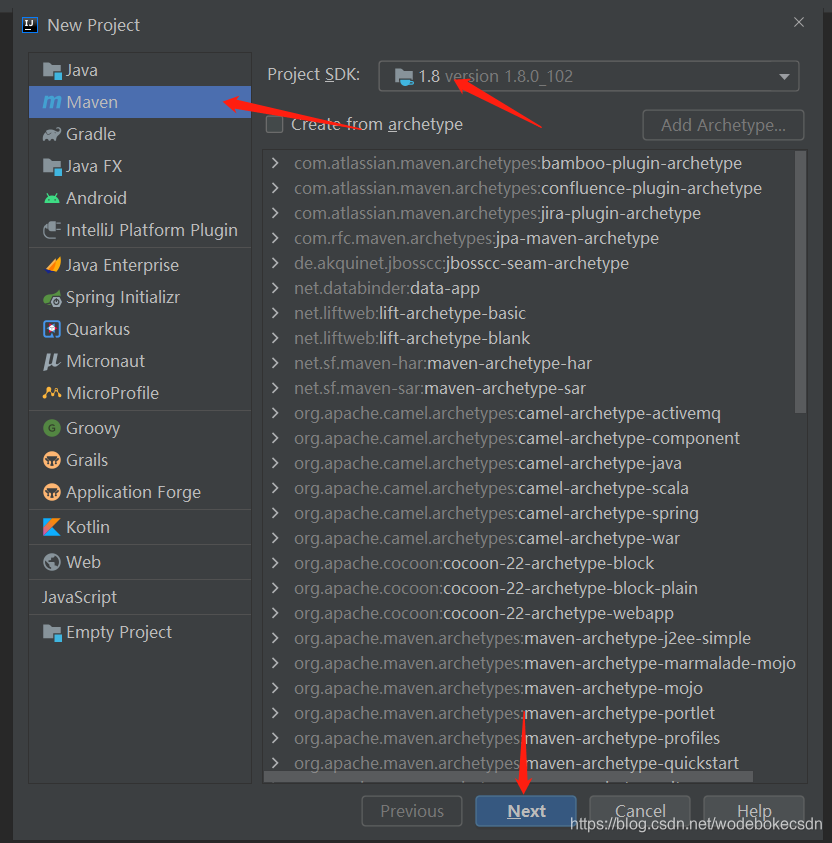Enable Create from archetype checkbox

275,124
